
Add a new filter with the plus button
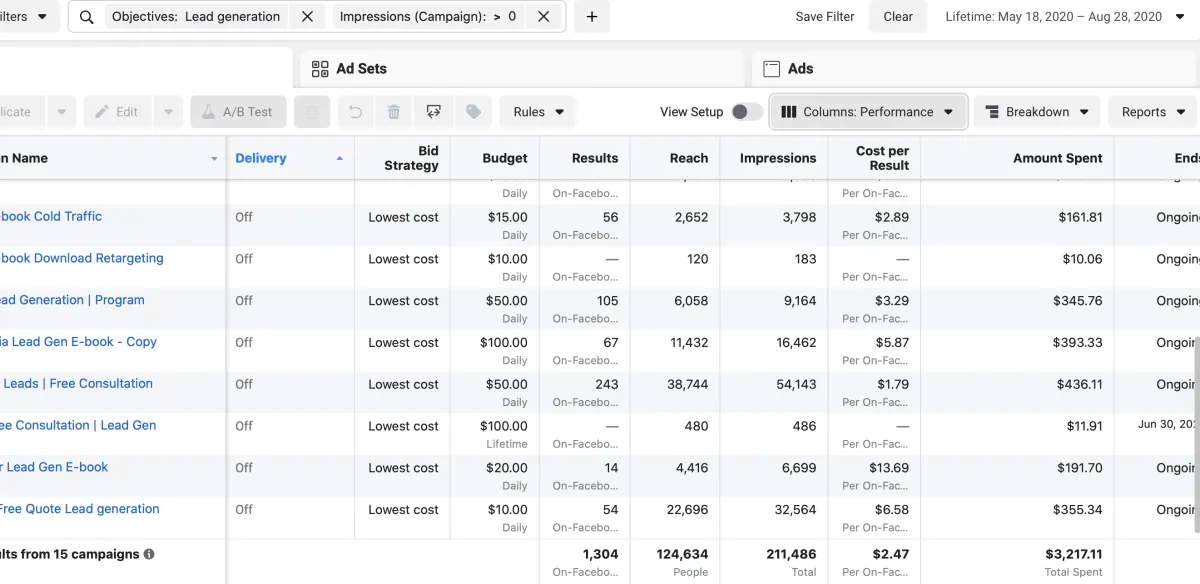pos(592,17)
